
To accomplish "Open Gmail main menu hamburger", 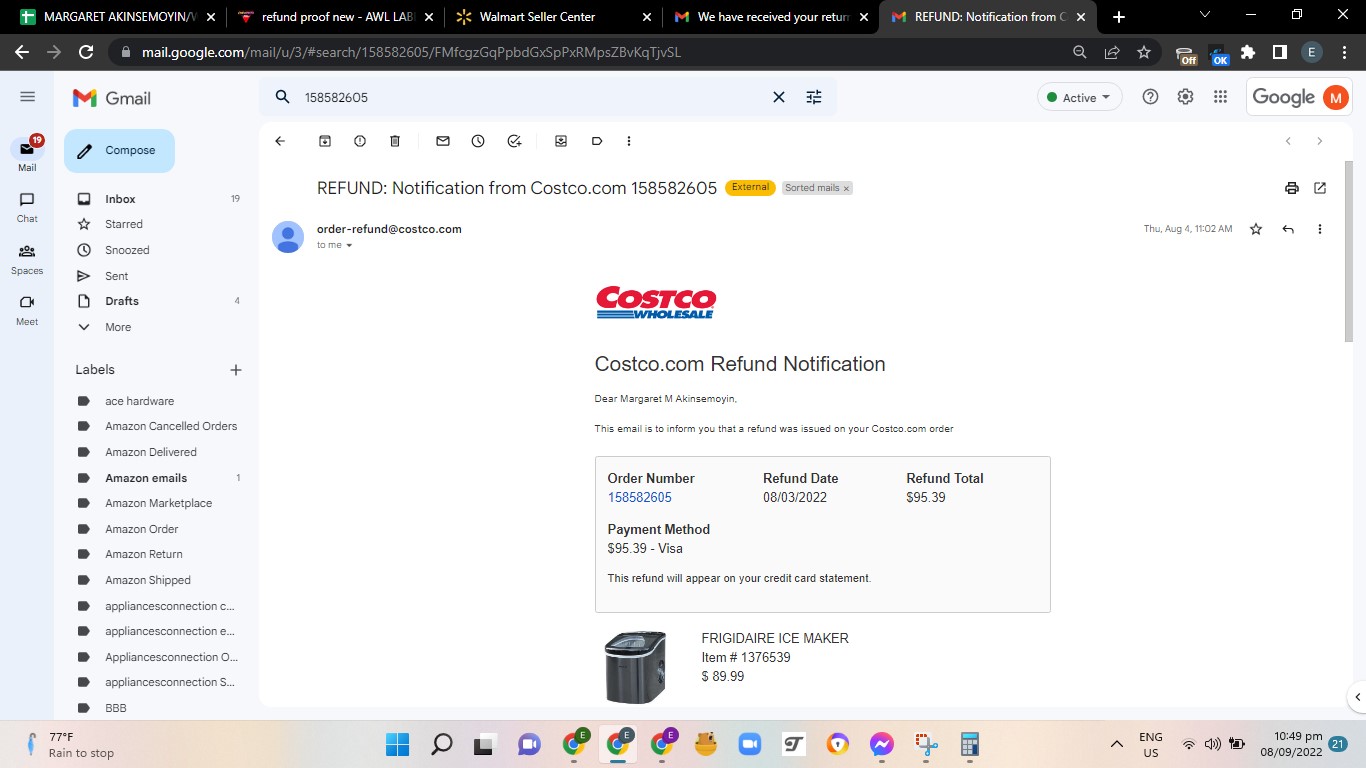I will (28, 97).
